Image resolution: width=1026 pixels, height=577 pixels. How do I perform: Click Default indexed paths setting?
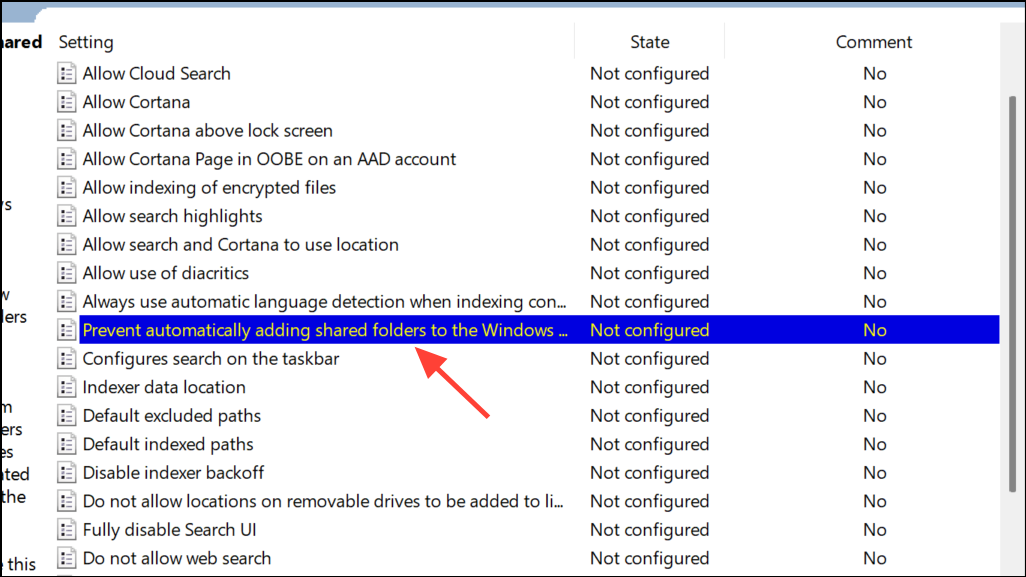point(168,445)
